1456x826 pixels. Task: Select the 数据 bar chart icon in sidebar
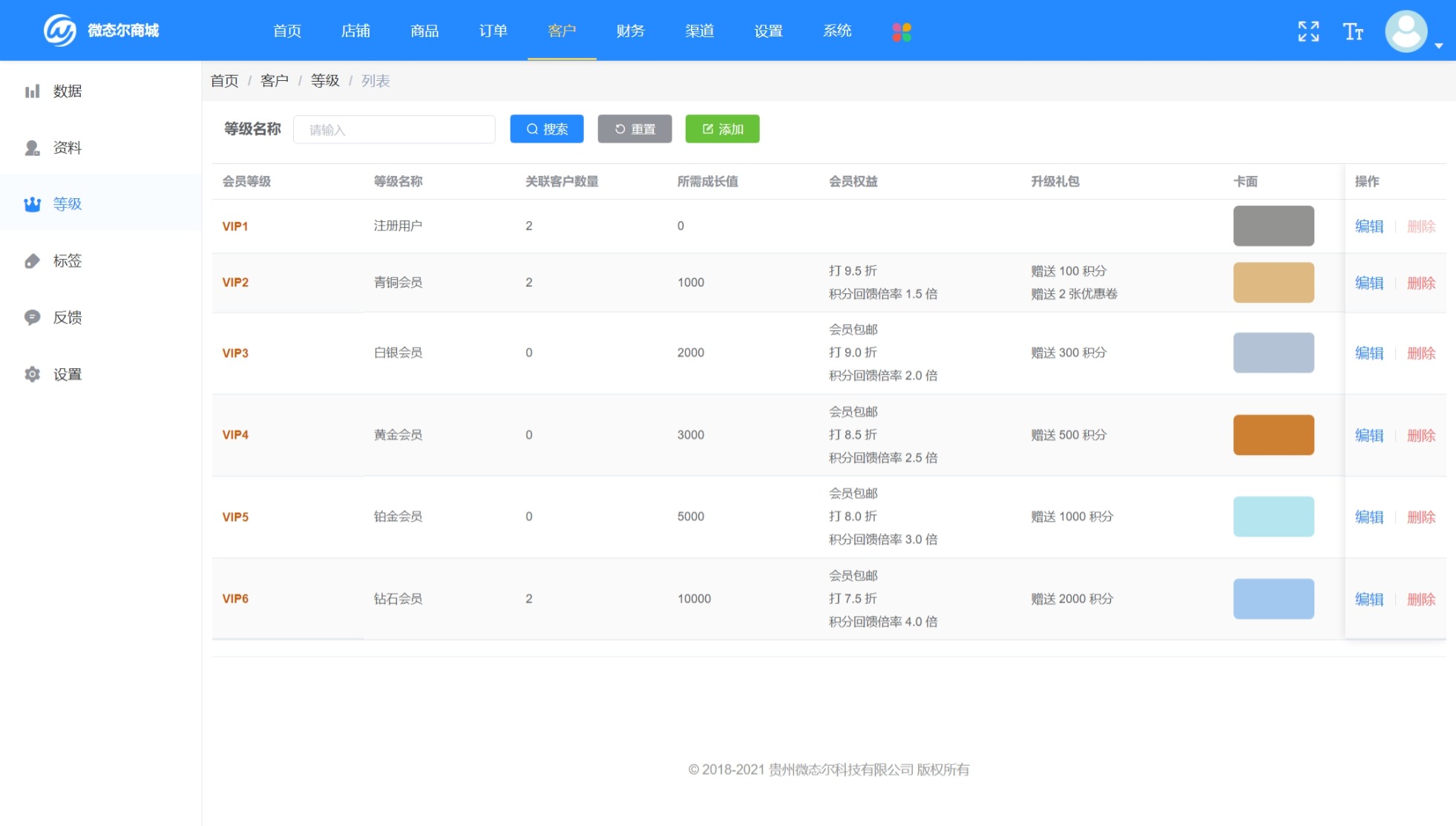32,91
